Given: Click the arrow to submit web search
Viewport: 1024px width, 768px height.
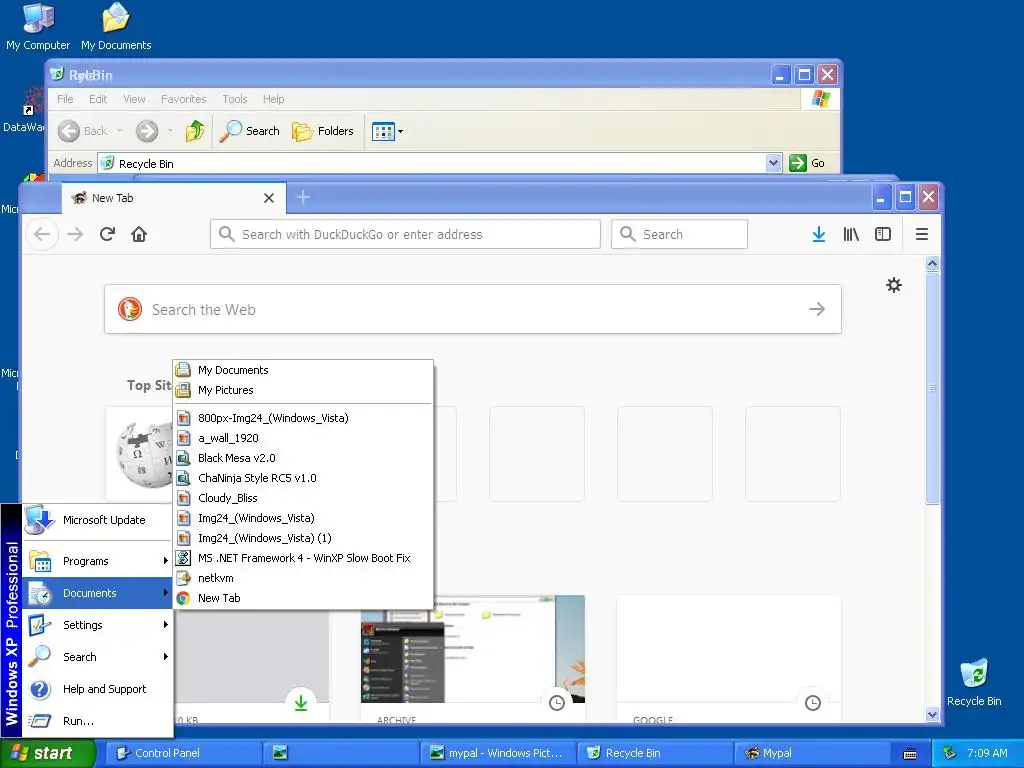Looking at the screenshot, I should (817, 309).
